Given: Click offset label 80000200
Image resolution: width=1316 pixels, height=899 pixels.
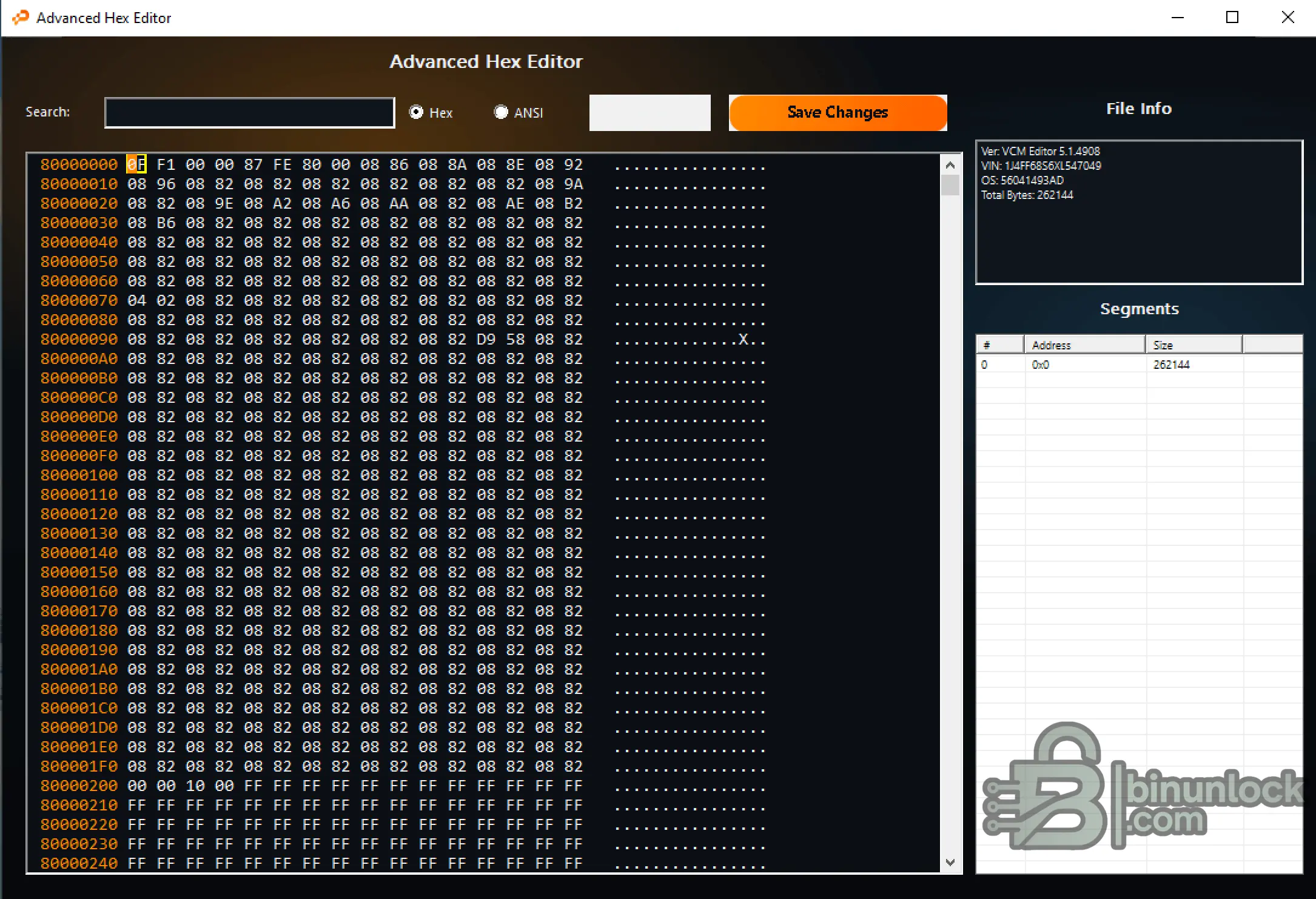Looking at the screenshot, I should (79, 786).
